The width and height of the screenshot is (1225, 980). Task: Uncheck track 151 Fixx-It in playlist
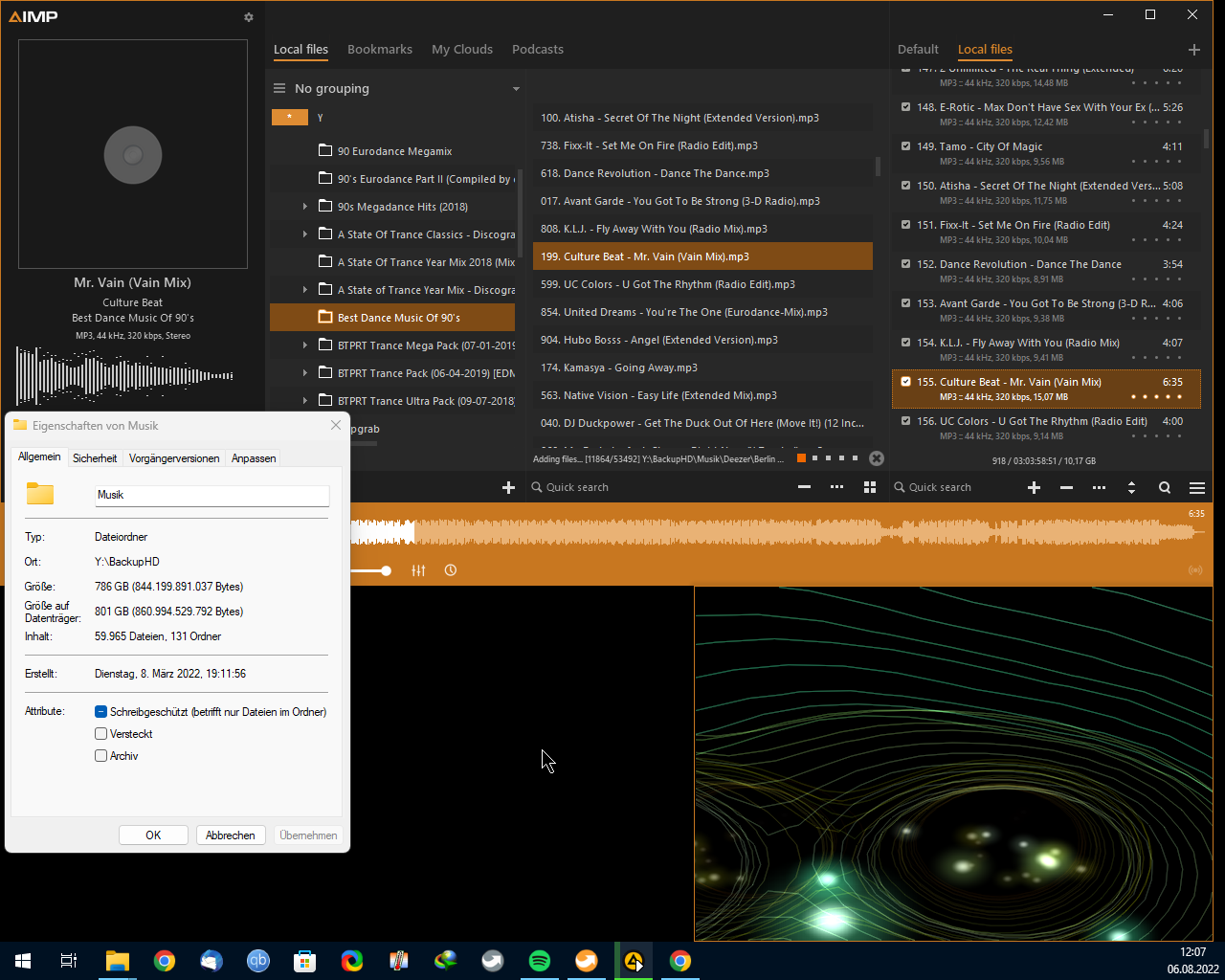pyautogui.click(x=905, y=225)
